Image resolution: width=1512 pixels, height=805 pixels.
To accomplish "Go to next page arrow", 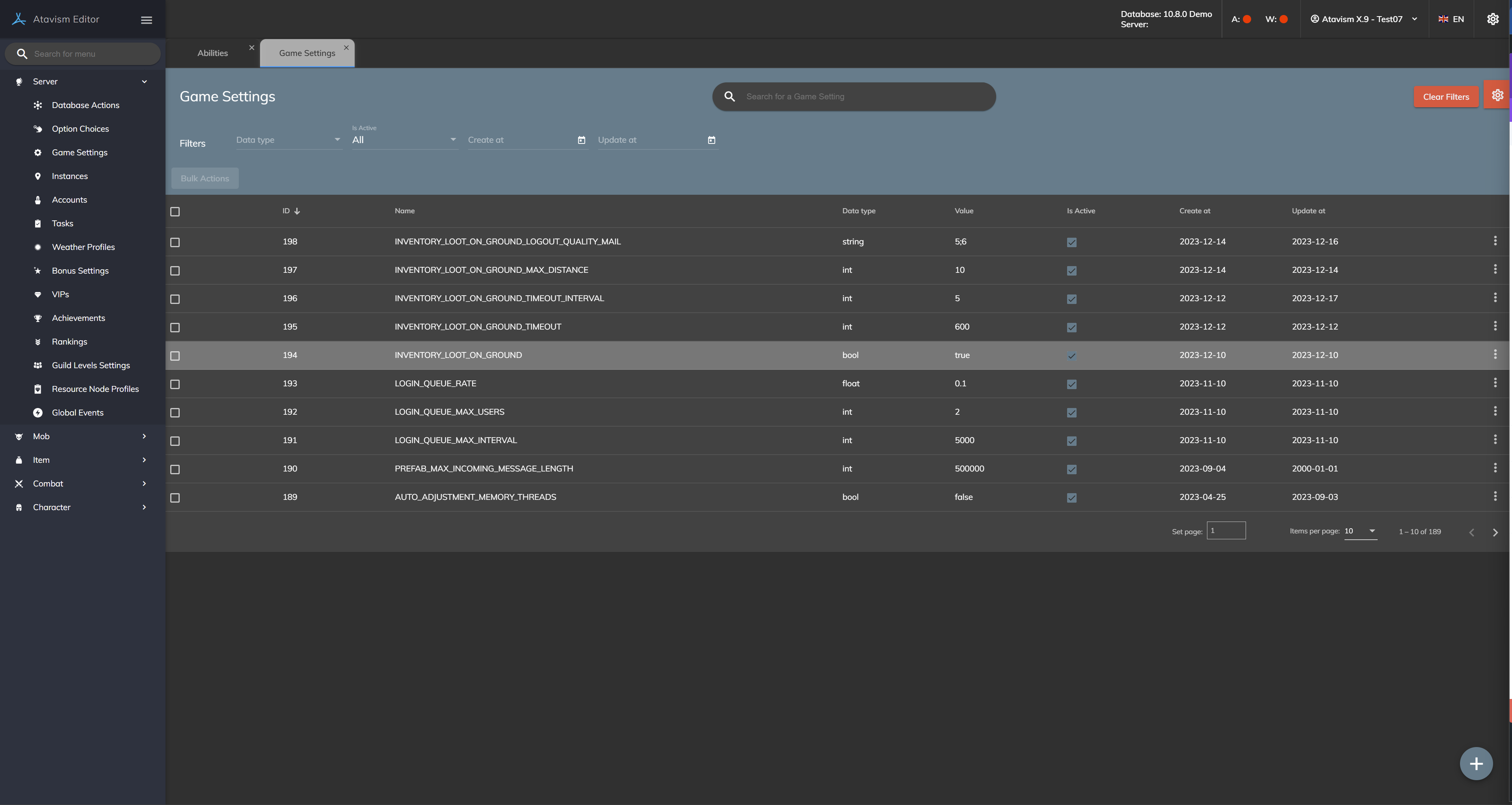I will tap(1495, 532).
